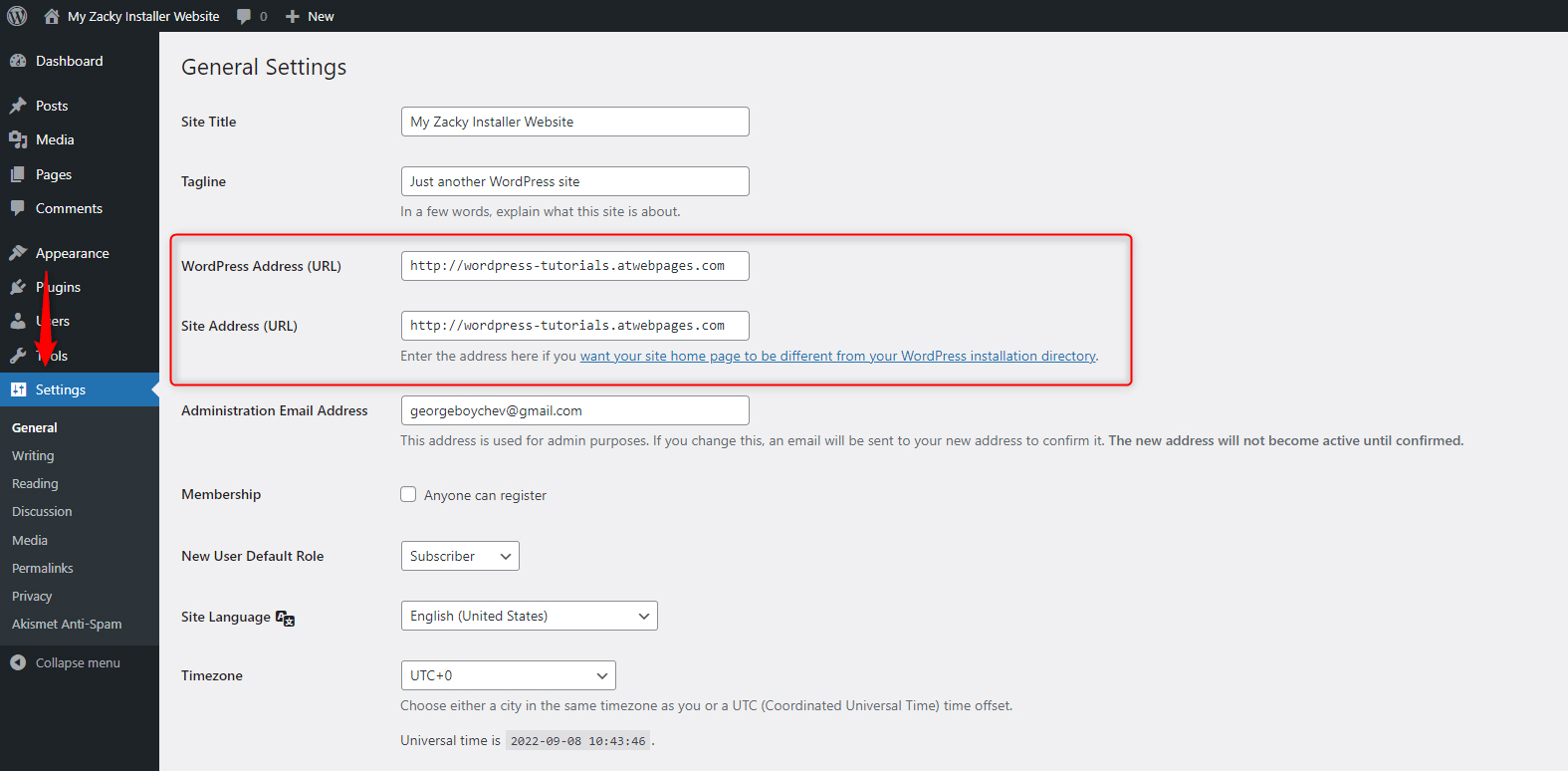The height and width of the screenshot is (771, 1568).
Task: Click the Appearance paintbrush icon
Action: click(x=18, y=253)
